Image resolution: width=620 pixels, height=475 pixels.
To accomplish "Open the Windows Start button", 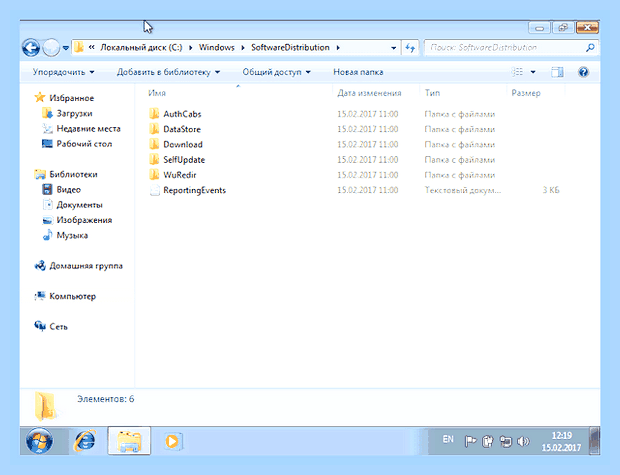I will click(x=39, y=440).
